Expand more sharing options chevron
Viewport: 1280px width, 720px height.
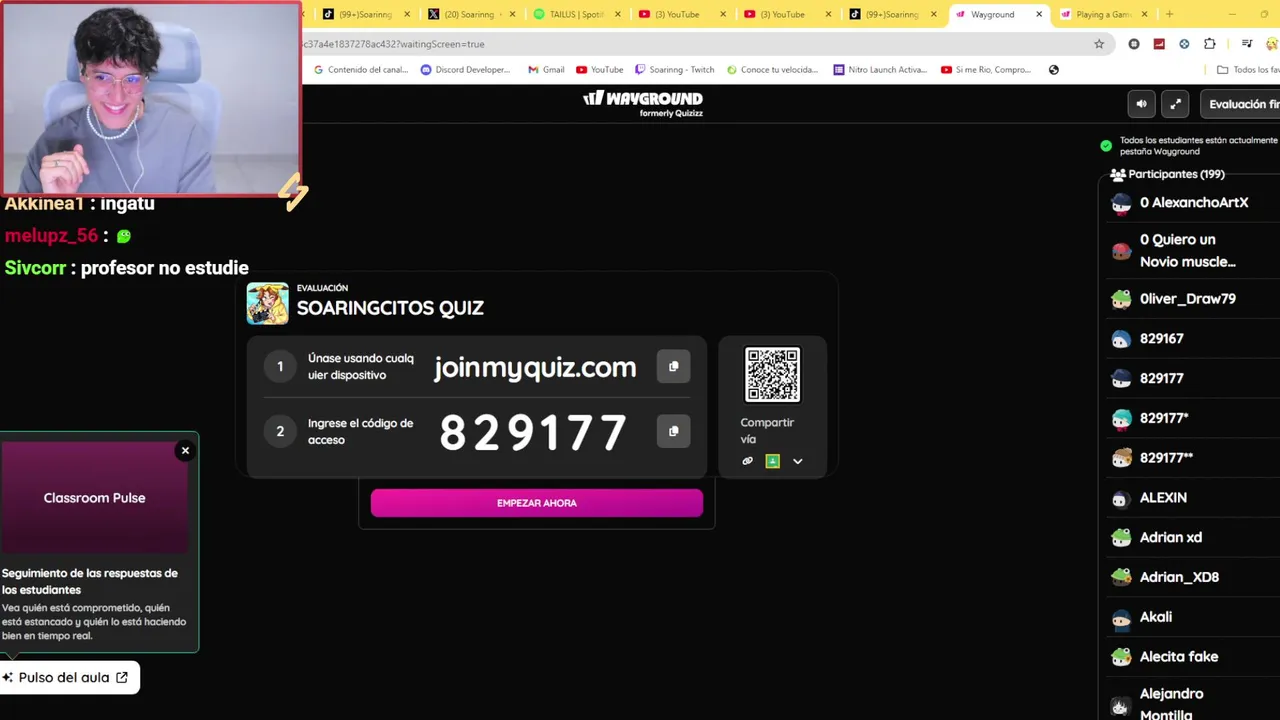click(x=797, y=461)
